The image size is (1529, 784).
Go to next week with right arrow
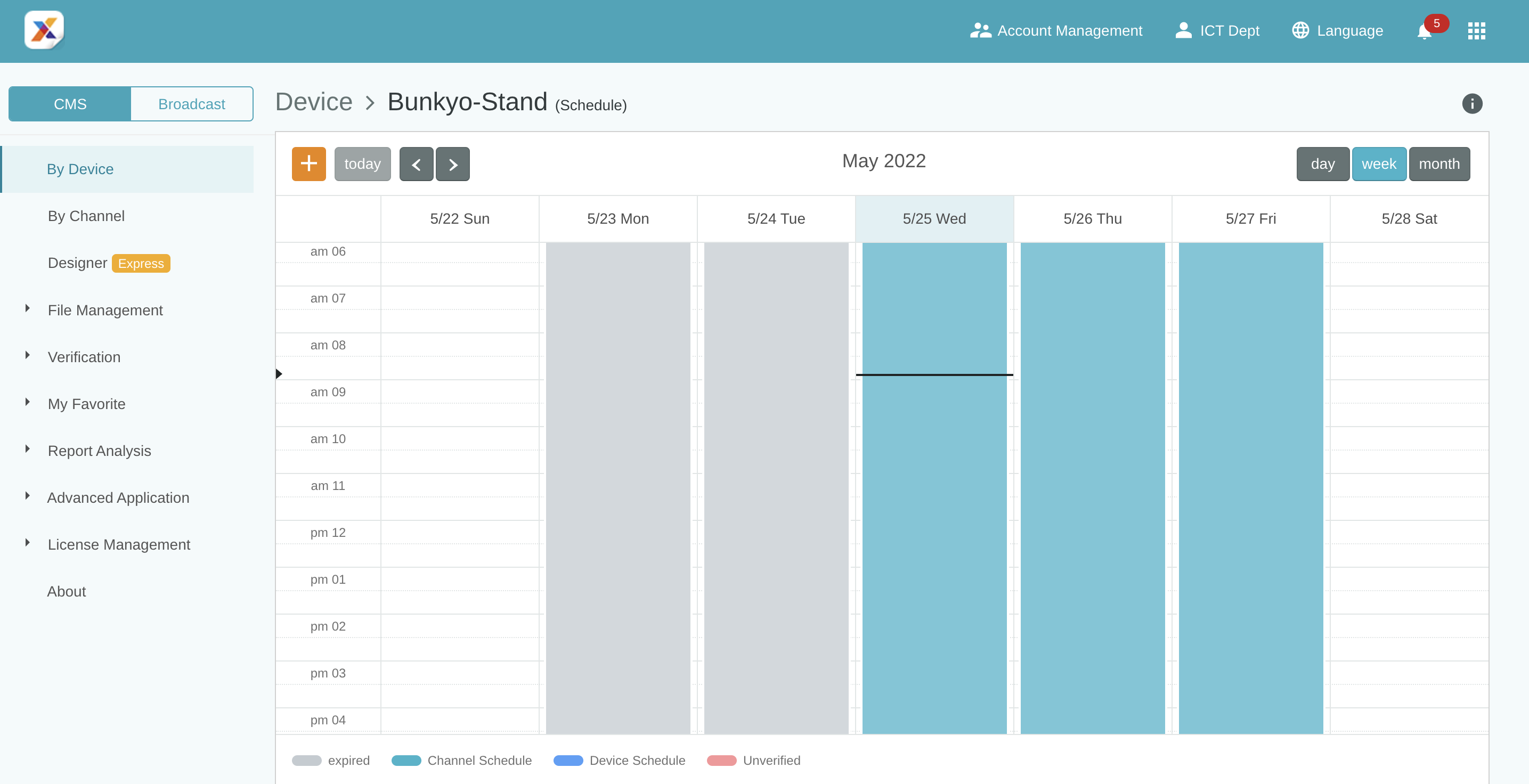tap(452, 164)
